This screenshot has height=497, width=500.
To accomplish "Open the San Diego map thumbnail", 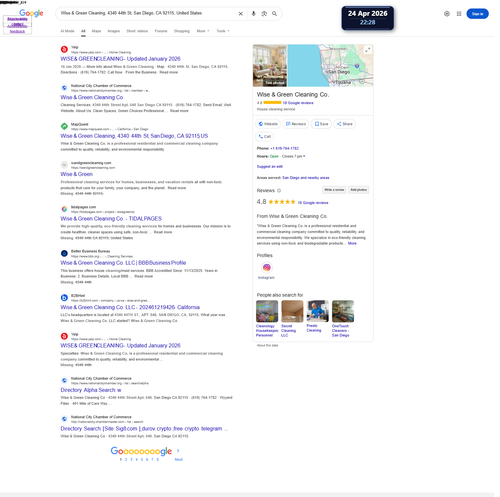I will pos(330,66).
